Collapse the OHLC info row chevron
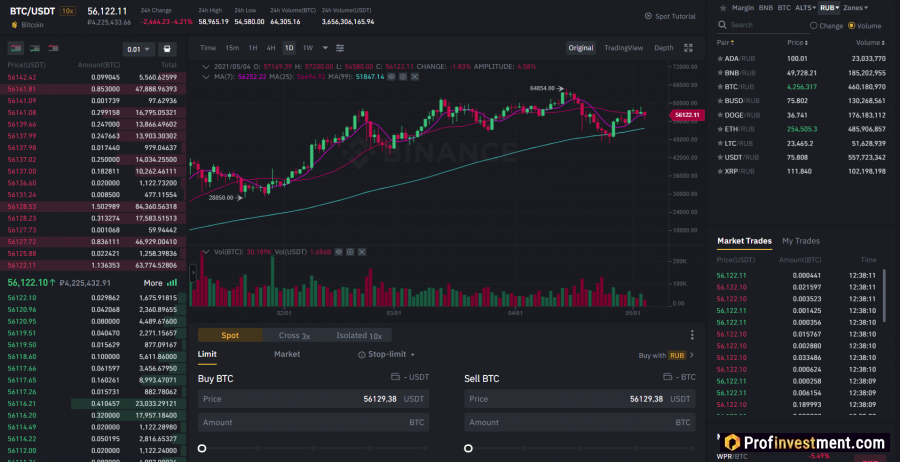900x462 pixels. click(x=207, y=67)
